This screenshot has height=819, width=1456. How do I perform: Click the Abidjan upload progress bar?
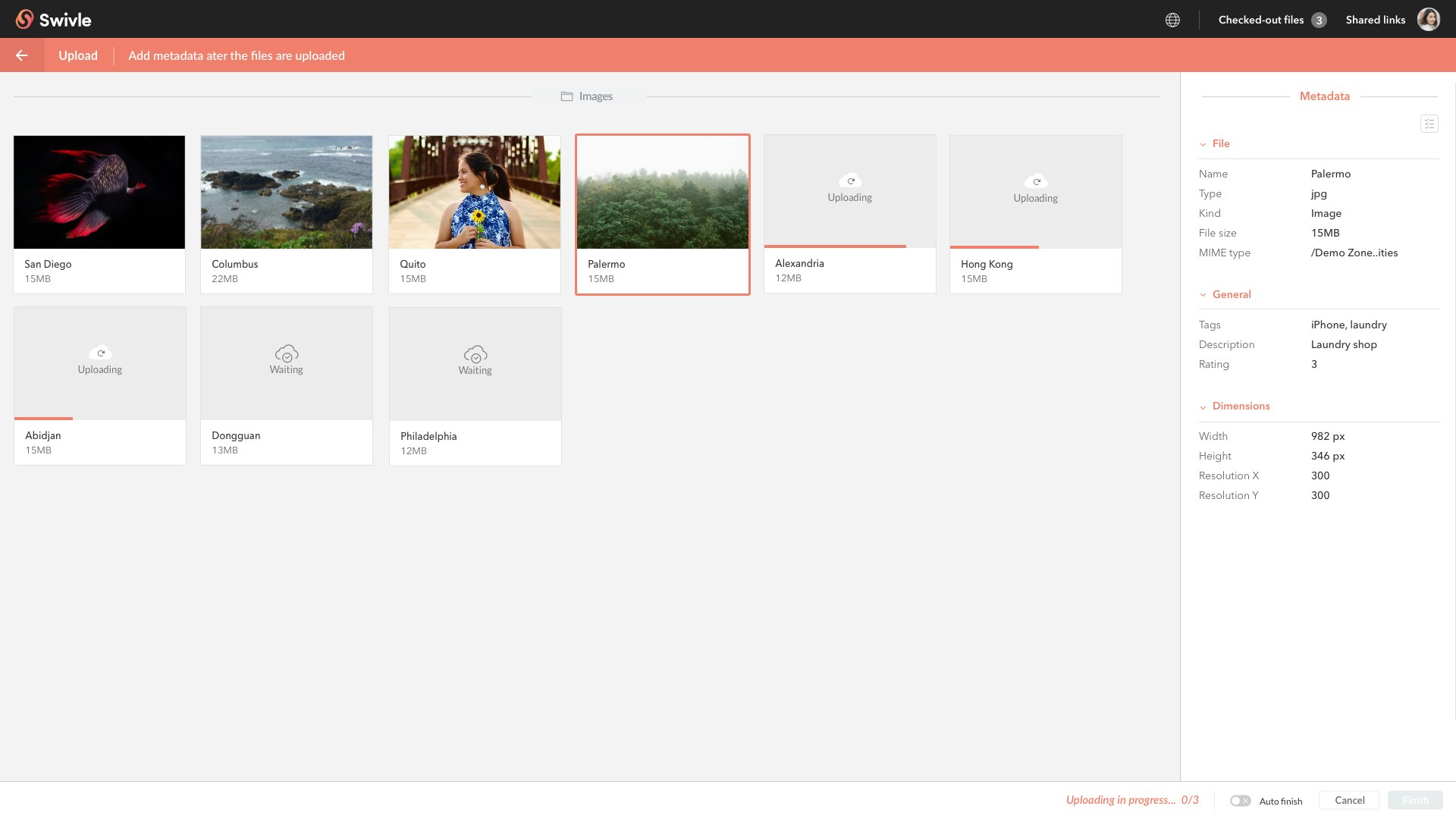pyautogui.click(x=44, y=418)
